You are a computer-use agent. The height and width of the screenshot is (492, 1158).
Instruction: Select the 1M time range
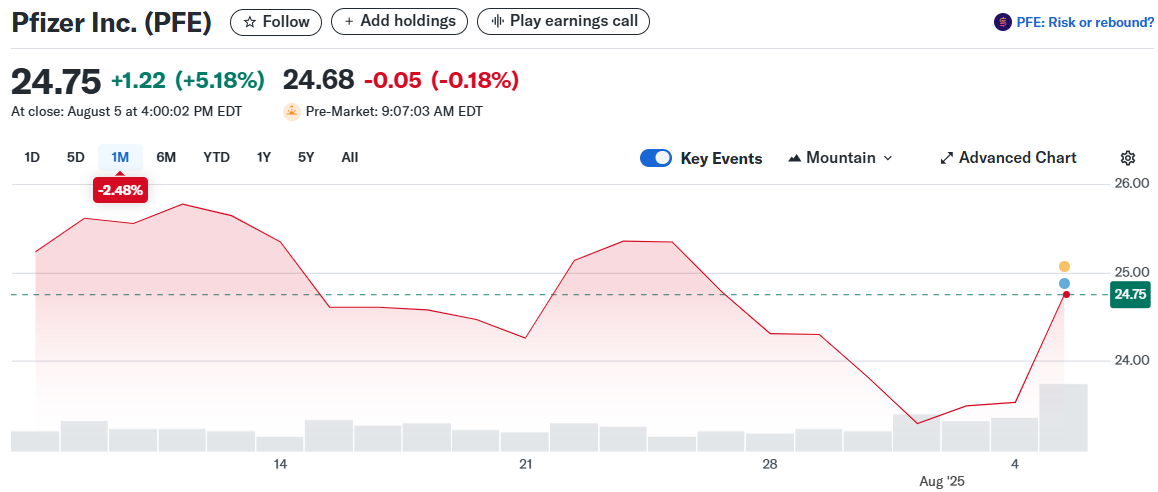pyautogui.click(x=120, y=157)
